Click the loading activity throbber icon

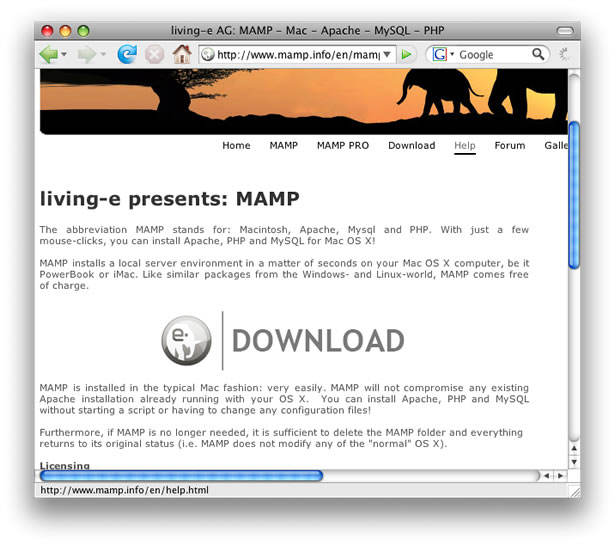tap(565, 54)
